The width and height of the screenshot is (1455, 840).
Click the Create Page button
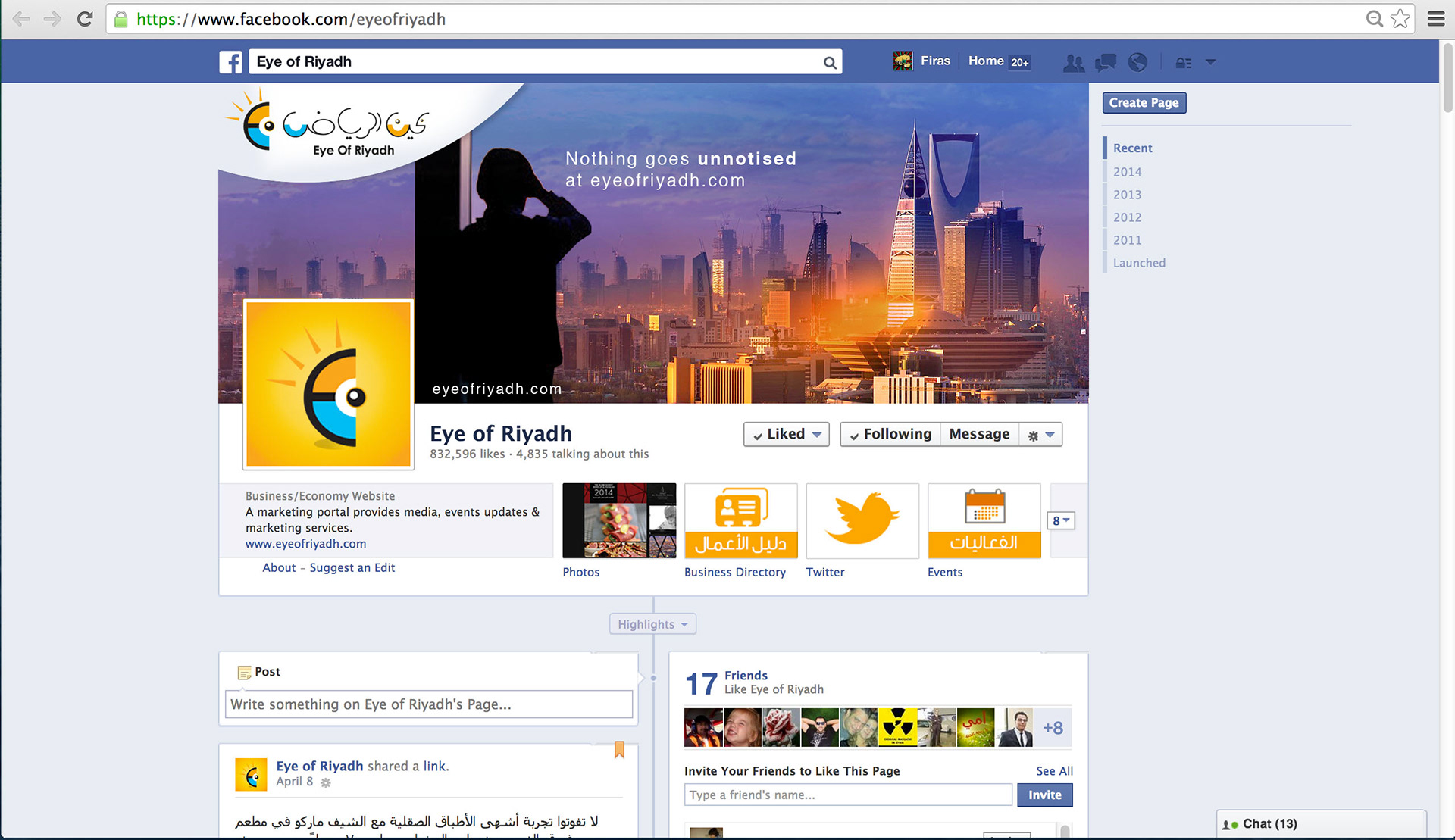click(1144, 103)
